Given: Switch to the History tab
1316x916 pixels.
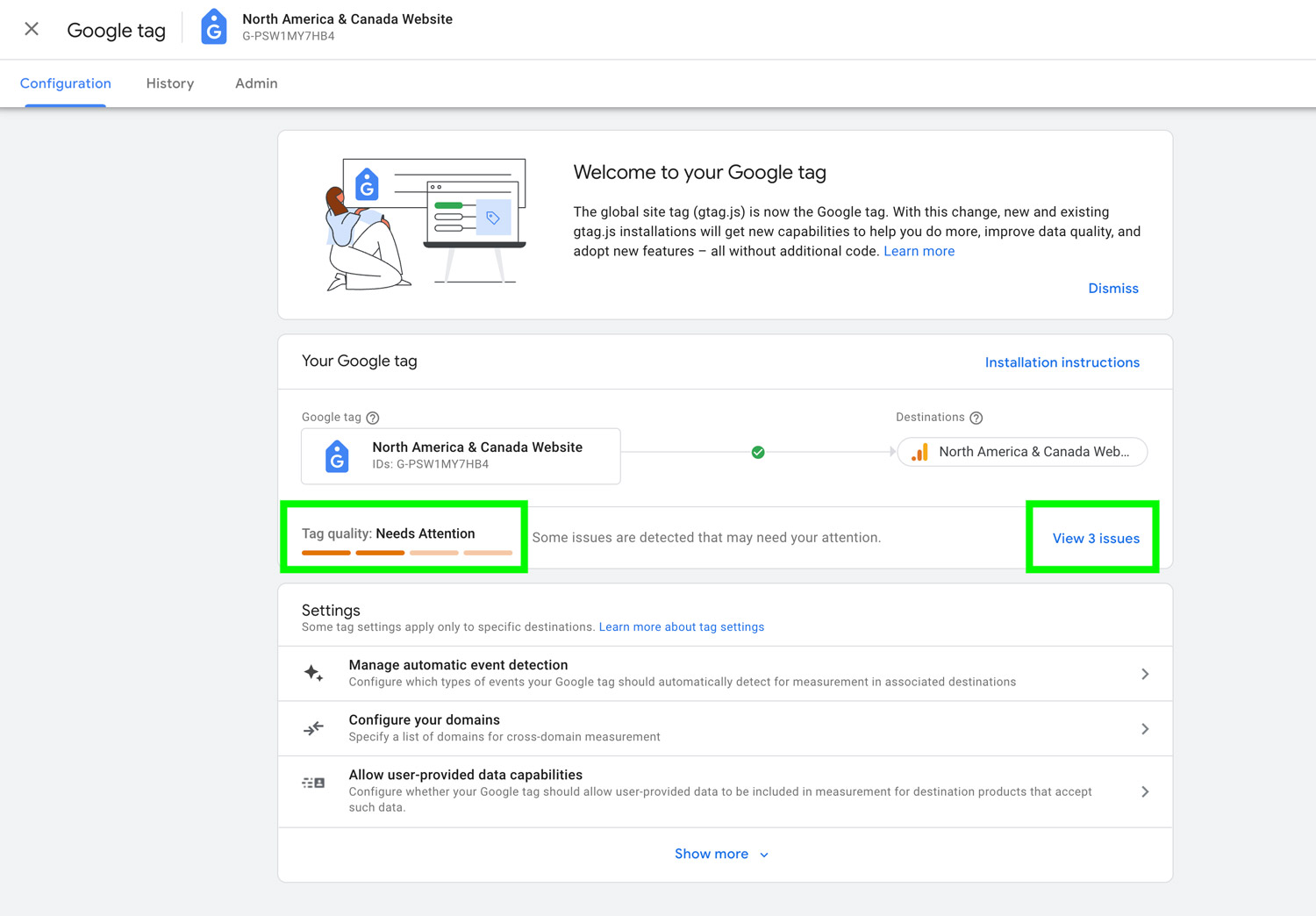Looking at the screenshot, I should pos(170,83).
